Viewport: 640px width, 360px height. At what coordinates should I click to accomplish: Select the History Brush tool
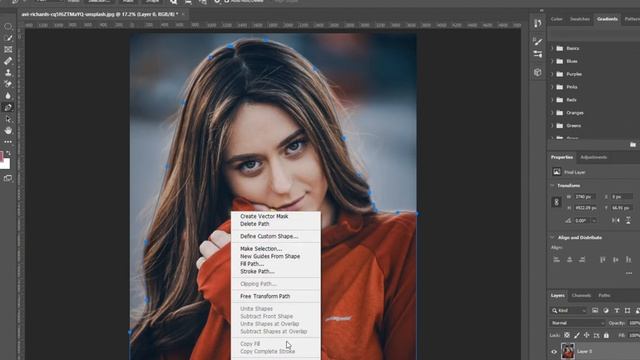click(x=8, y=84)
